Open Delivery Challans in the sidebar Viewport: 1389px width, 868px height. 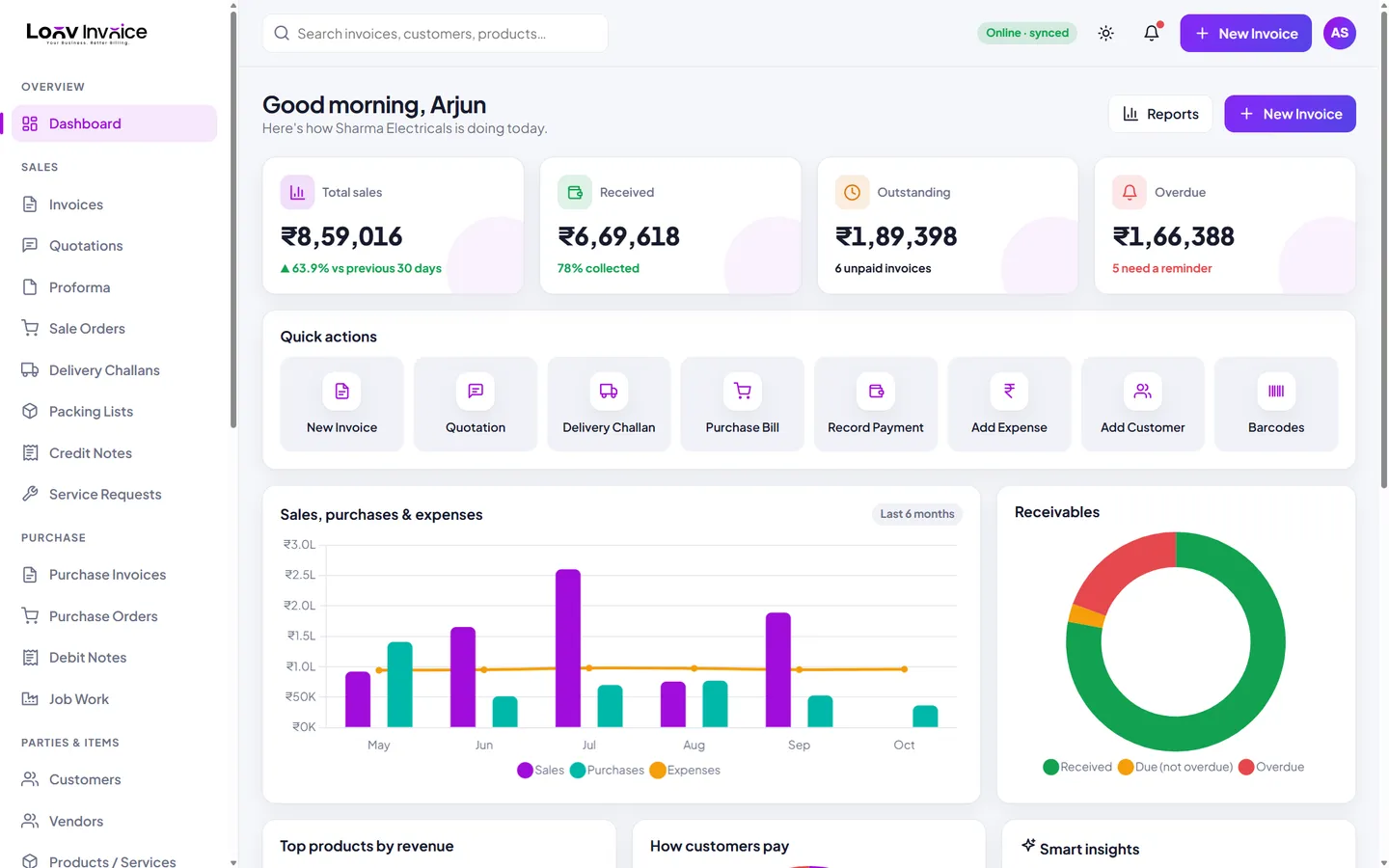click(114, 370)
